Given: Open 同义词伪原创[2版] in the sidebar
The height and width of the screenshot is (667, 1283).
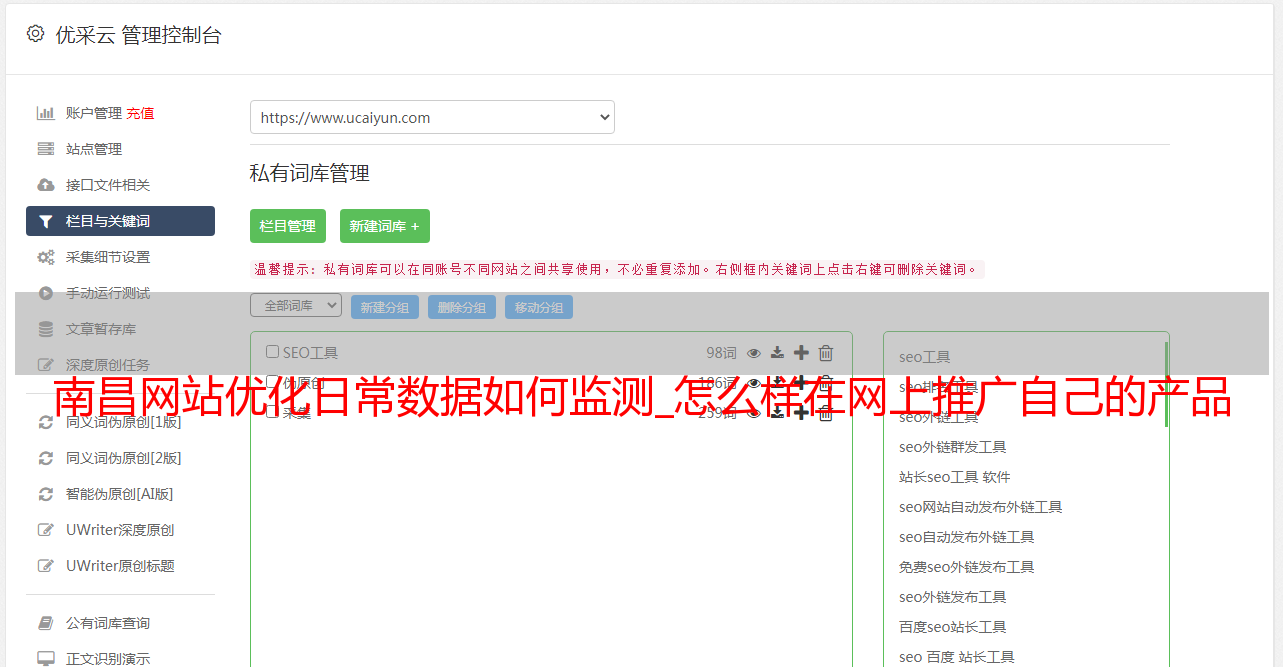Looking at the screenshot, I should [124, 458].
